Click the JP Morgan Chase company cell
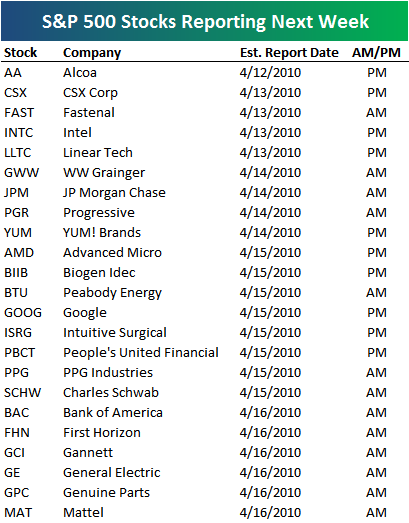409x523 pixels. (x=114, y=193)
